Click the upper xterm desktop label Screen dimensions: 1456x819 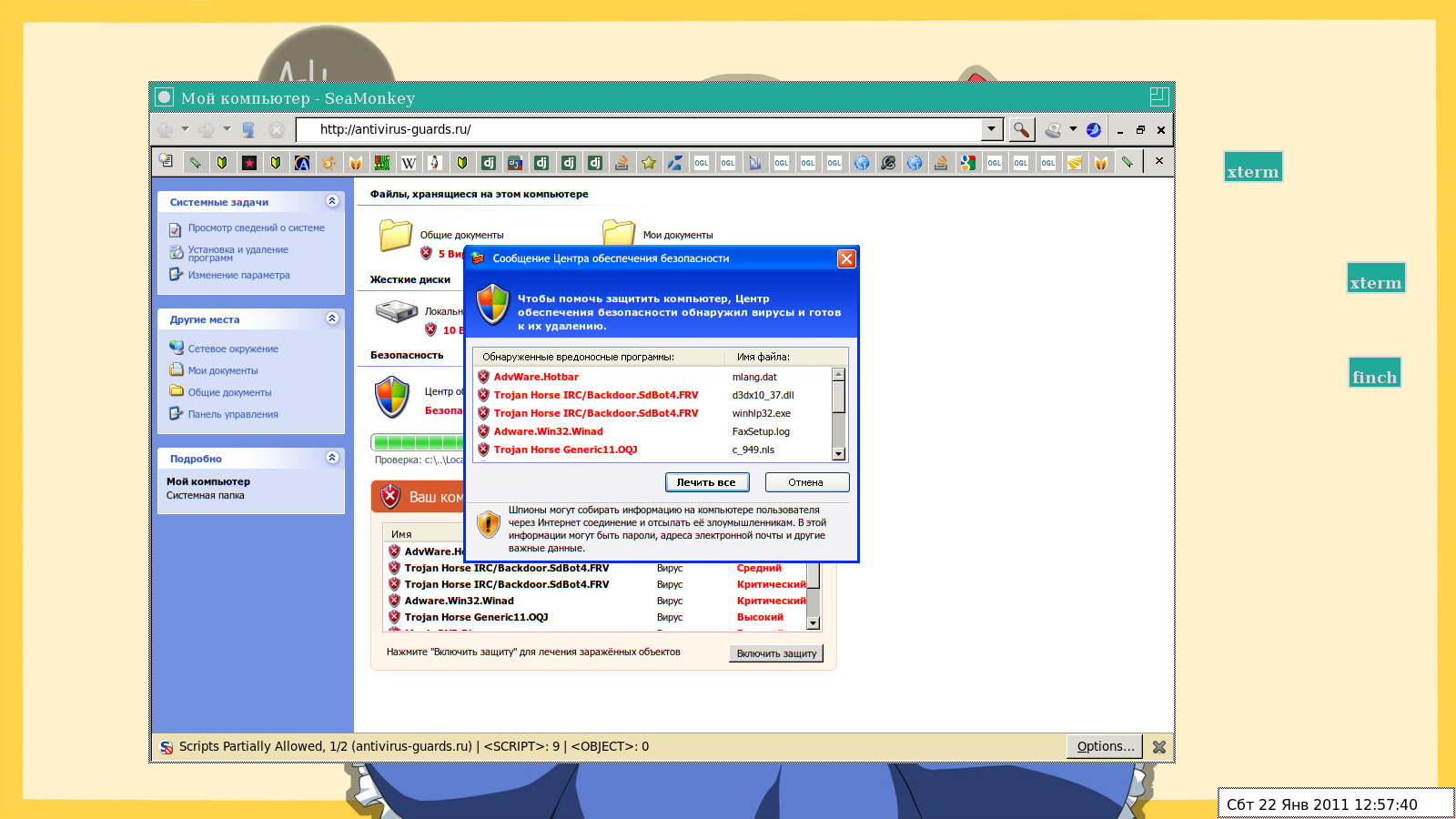coord(1253,167)
